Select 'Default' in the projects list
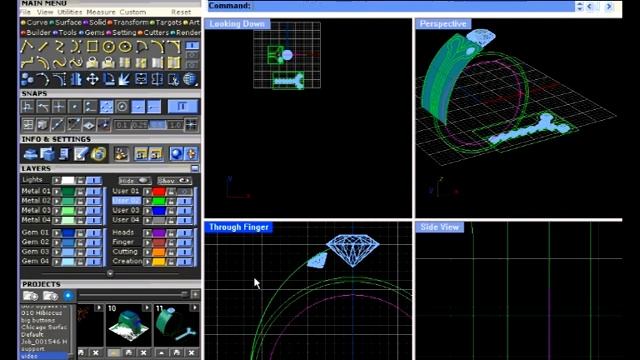 [32, 334]
